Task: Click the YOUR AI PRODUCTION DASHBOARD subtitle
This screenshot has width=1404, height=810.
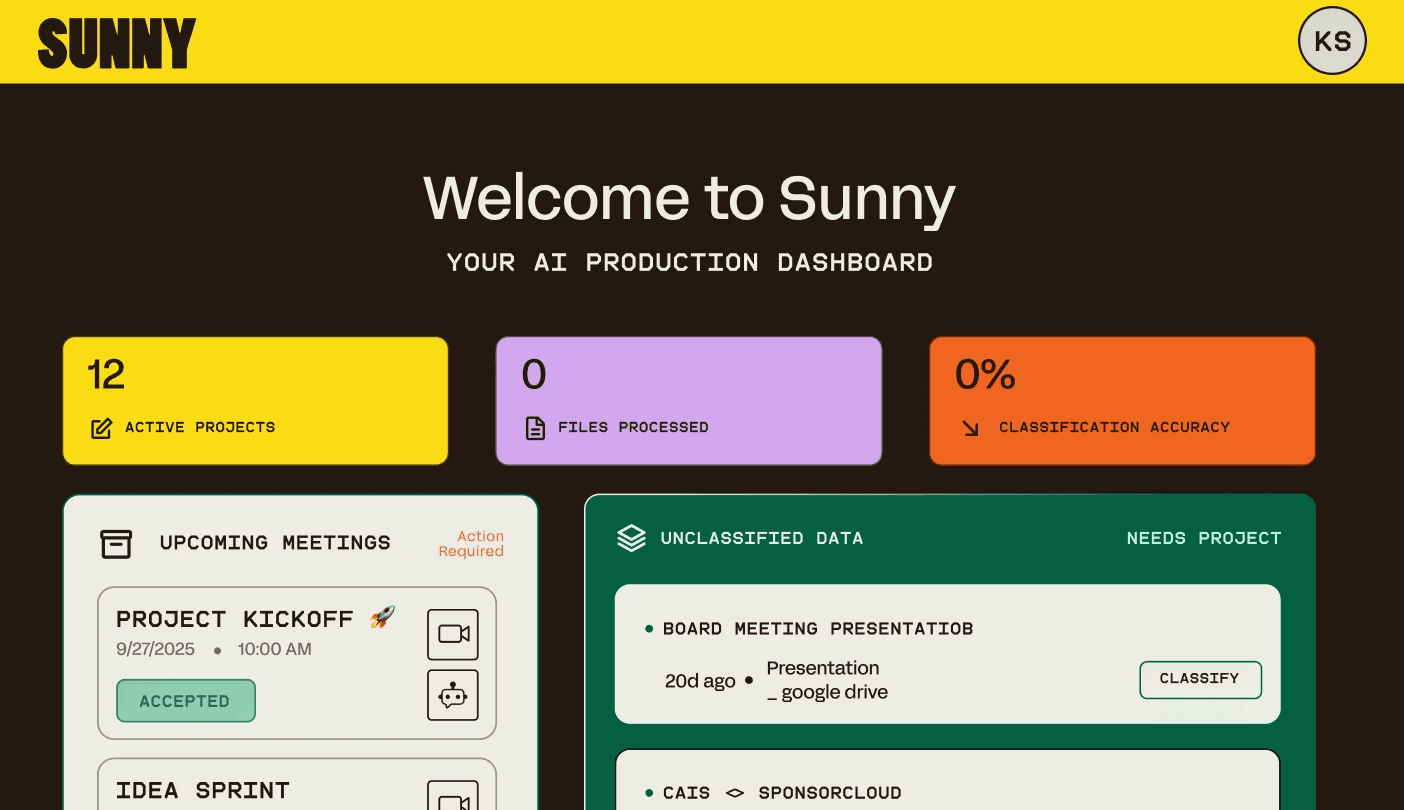Action: point(690,262)
